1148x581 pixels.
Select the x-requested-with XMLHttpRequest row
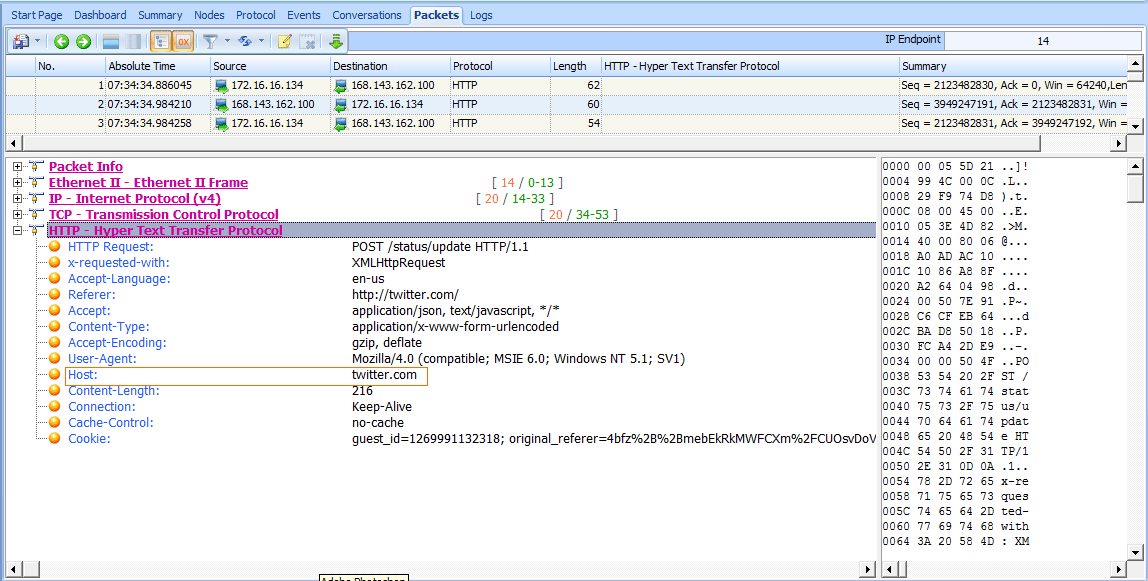257,263
